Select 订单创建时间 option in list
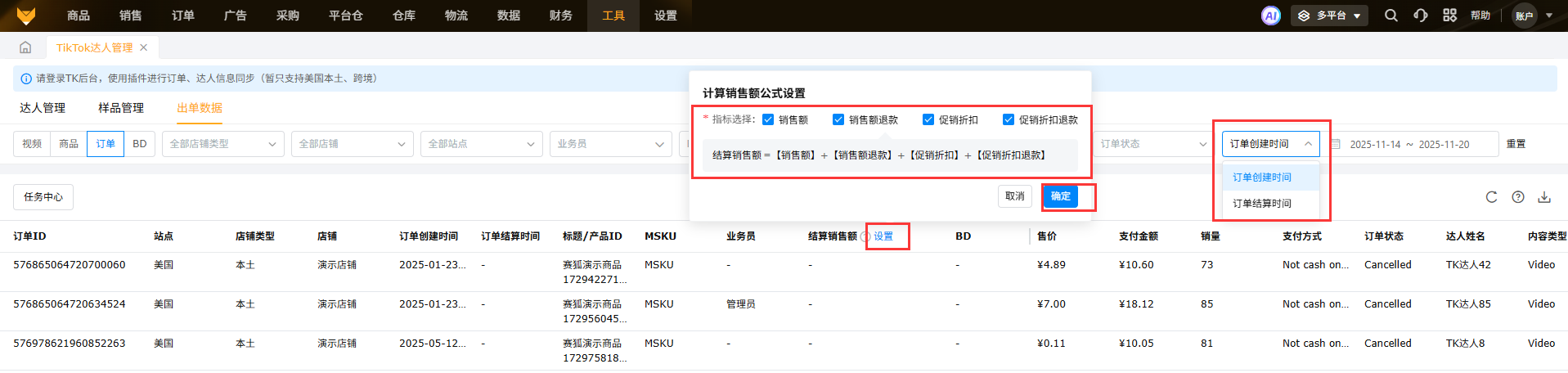Screen dimensions: 1568x373 coord(1271,178)
